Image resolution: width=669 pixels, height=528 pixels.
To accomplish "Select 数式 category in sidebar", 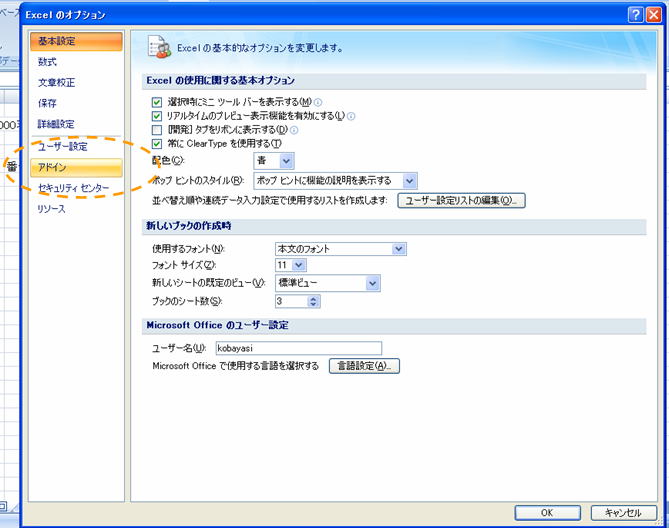I will (76, 62).
